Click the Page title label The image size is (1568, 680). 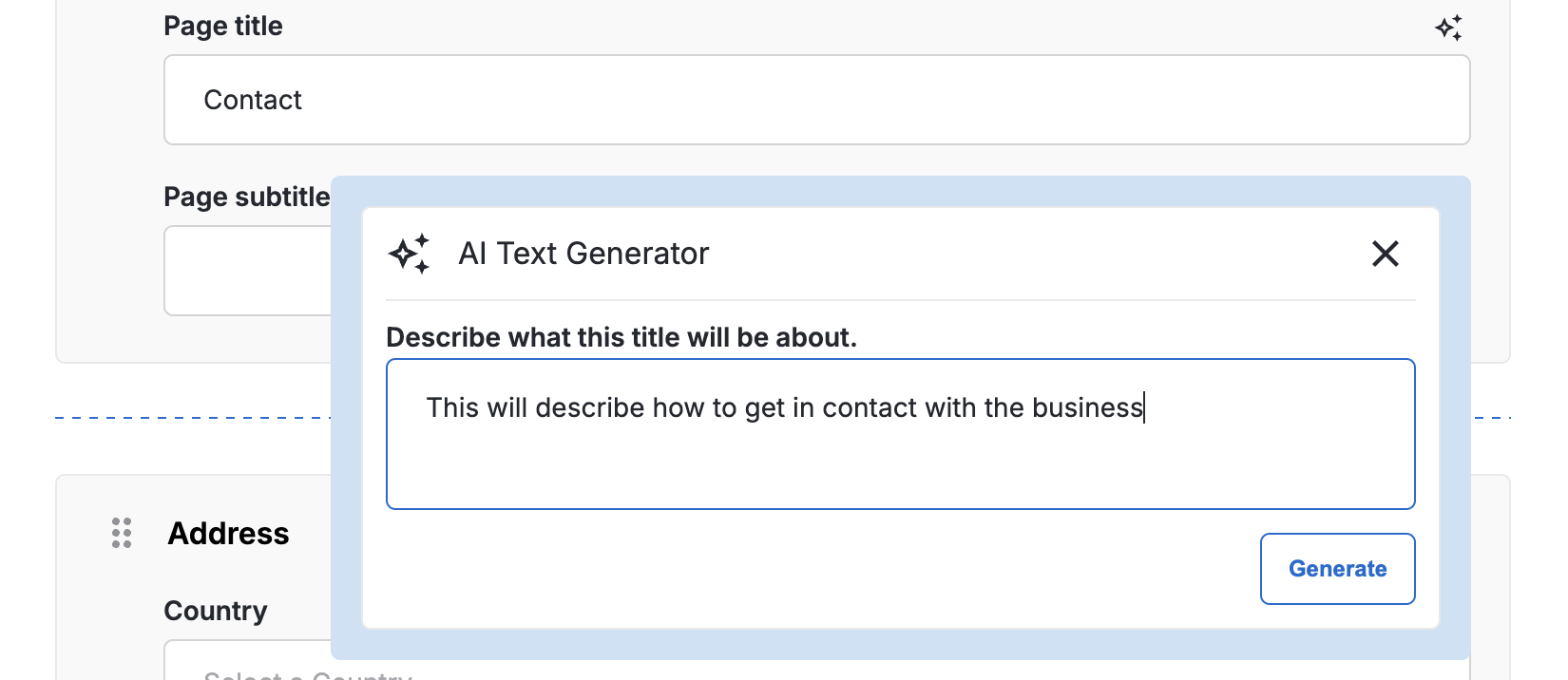tap(222, 26)
